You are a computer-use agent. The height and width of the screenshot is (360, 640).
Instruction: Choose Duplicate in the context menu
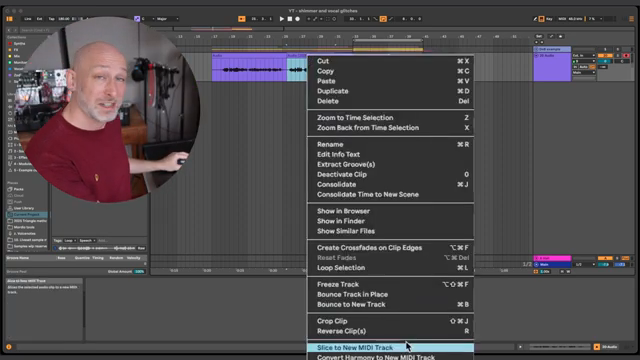point(391,91)
